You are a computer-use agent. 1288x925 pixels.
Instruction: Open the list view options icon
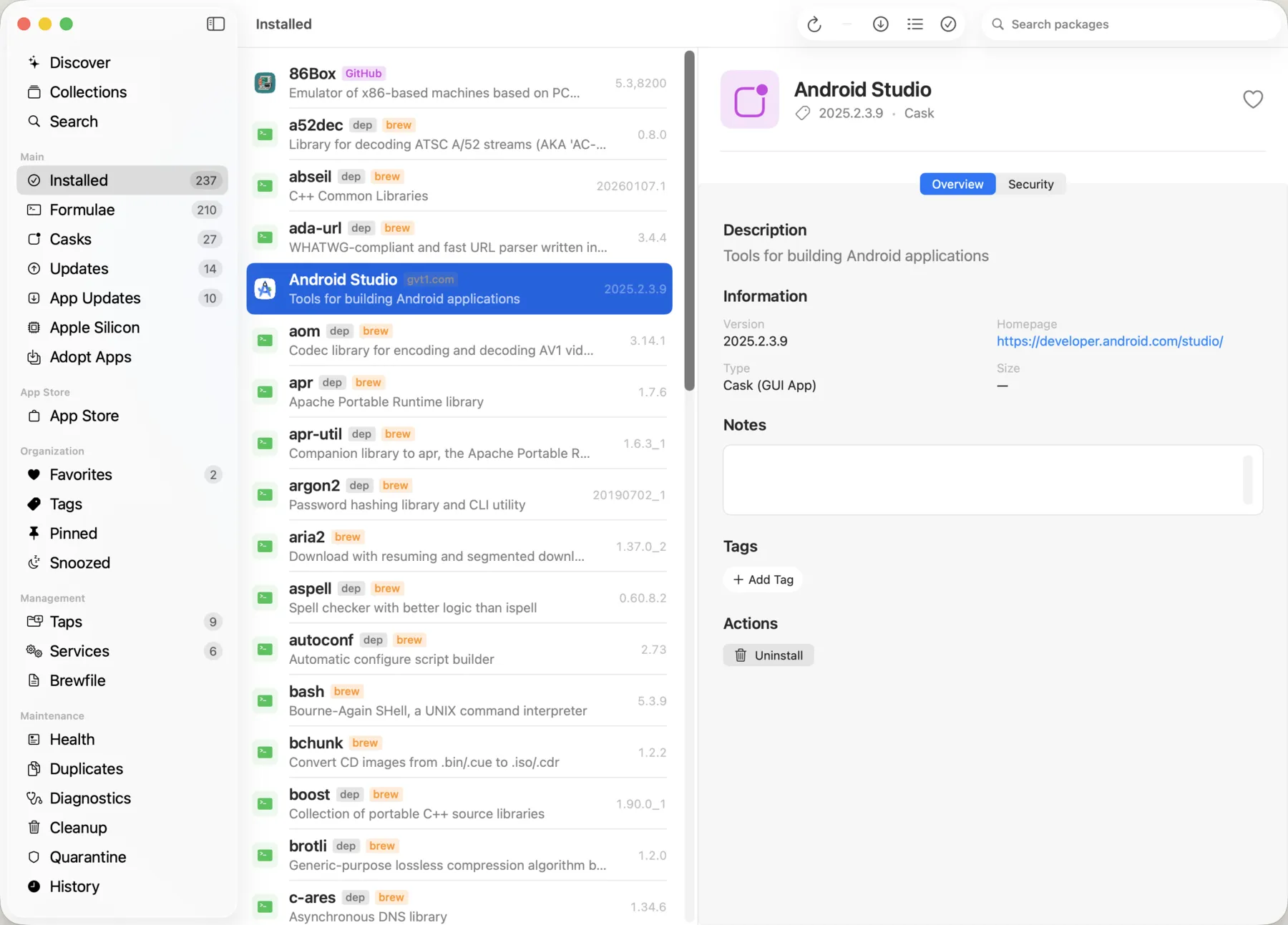[x=914, y=24]
